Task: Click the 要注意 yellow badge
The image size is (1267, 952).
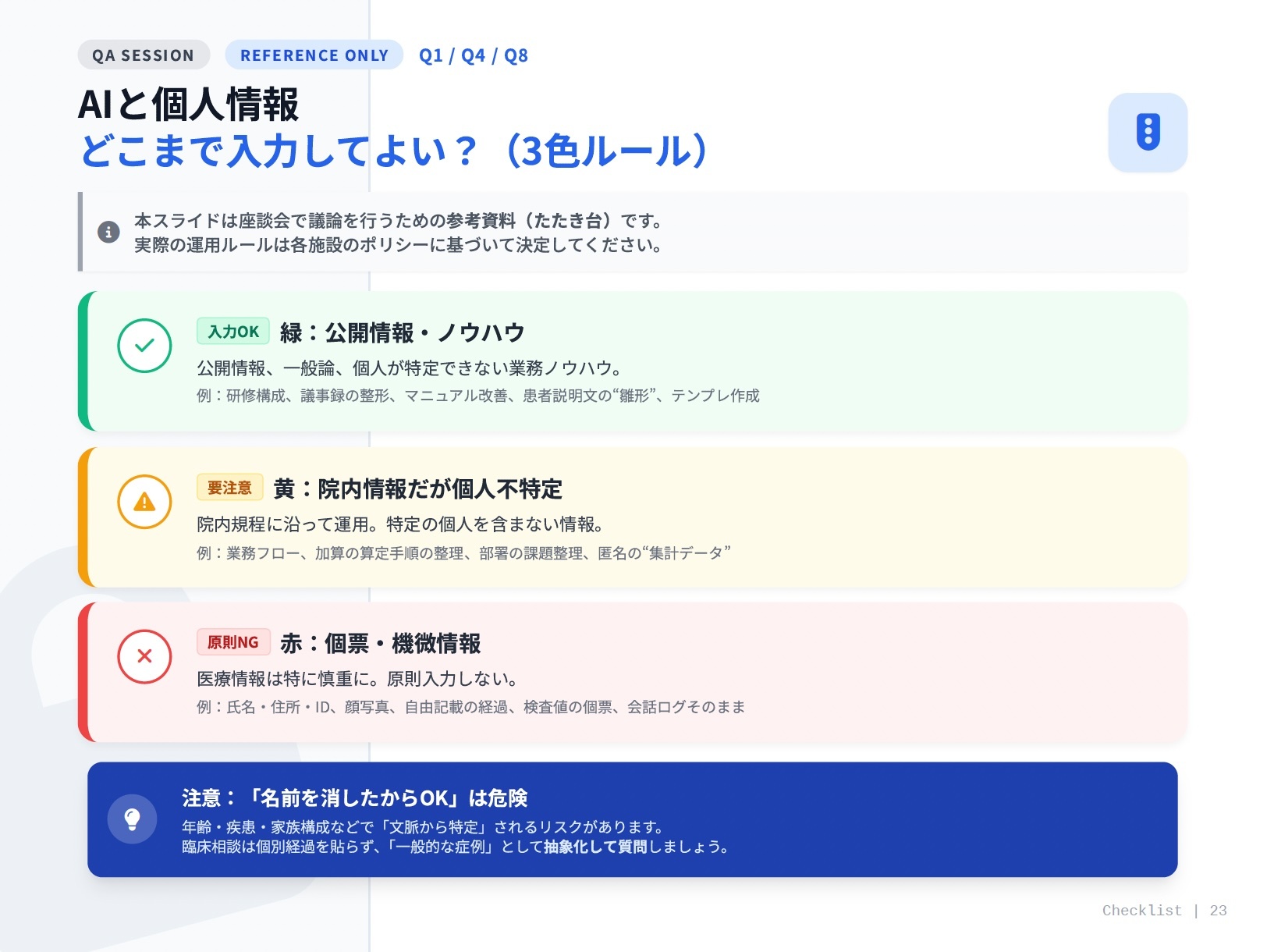Action: 229,488
